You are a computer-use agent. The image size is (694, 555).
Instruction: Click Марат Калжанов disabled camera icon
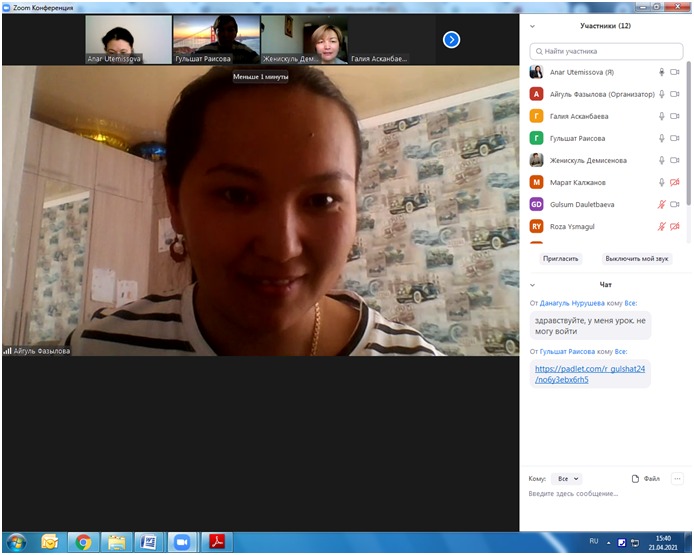[x=674, y=182]
